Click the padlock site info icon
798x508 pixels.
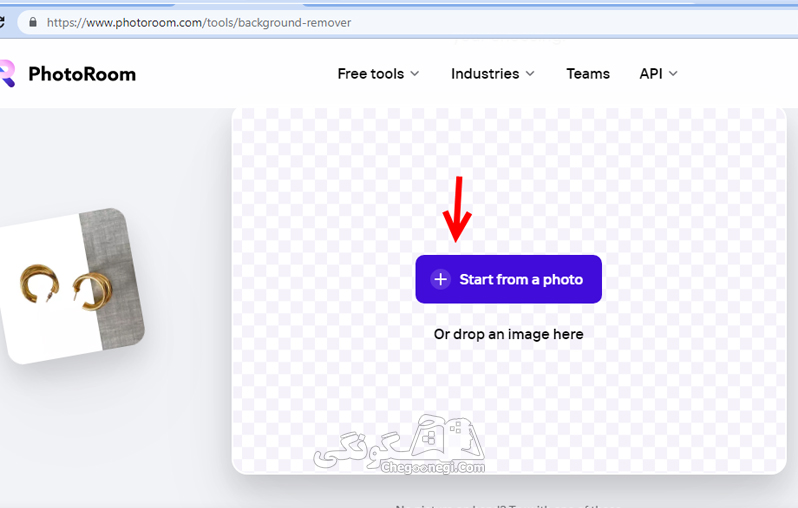(33, 22)
